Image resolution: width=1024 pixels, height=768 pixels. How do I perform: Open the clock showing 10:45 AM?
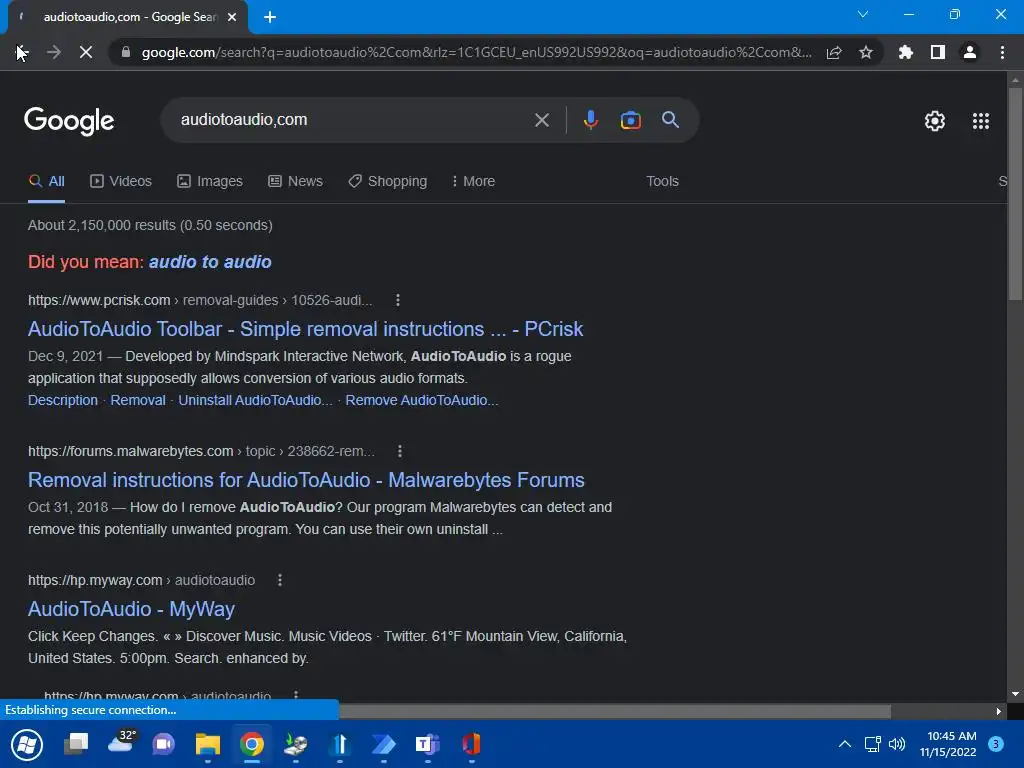948,744
